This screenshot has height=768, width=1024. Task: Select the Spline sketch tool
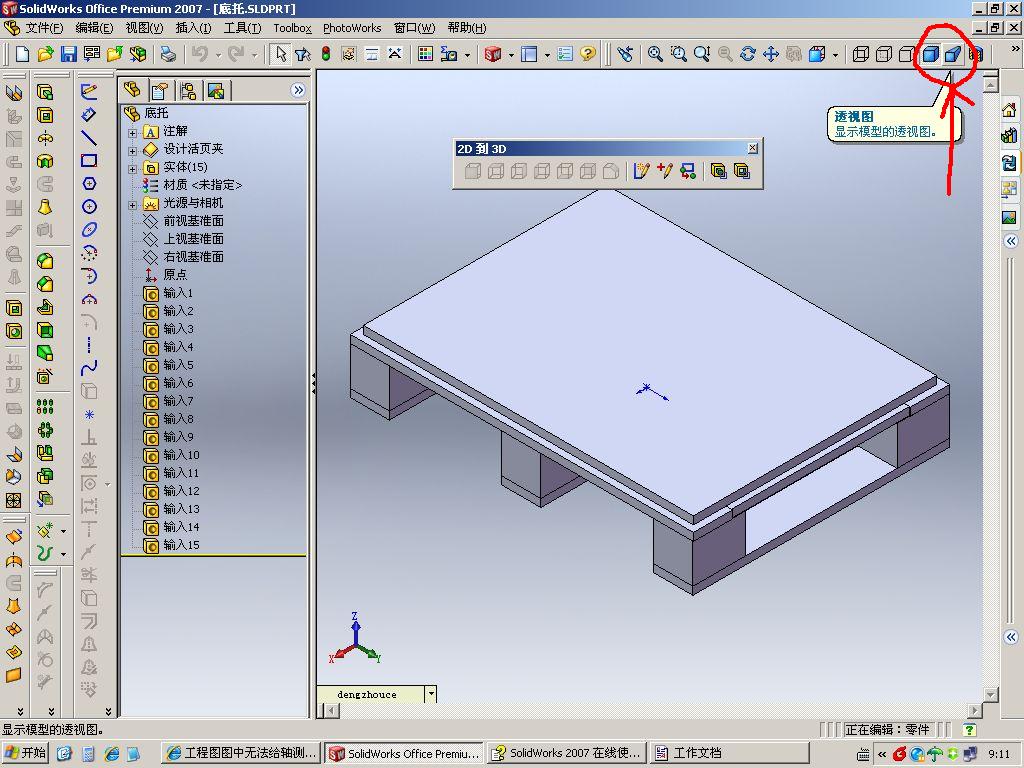pyautogui.click(x=89, y=368)
